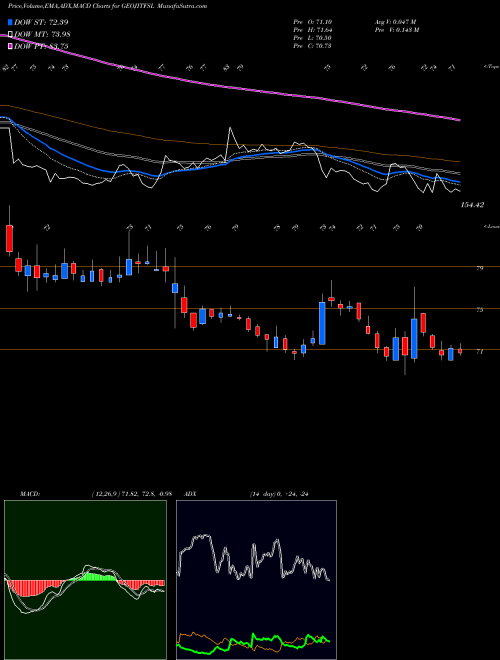The height and width of the screenshot is (660, 500).
Task: Click the 'Pre H: 71.64' value
Action: (x=313, y=30)
